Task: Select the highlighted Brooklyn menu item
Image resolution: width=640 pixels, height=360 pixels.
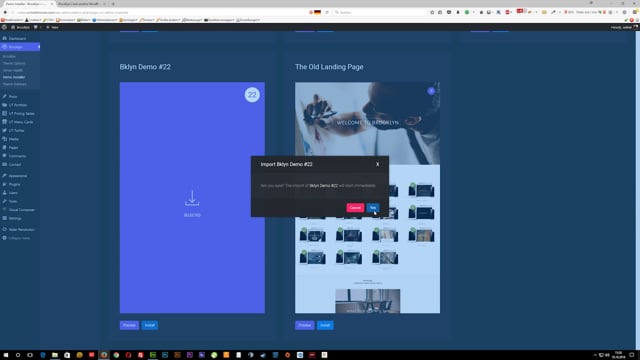Action: click(20, 47)
